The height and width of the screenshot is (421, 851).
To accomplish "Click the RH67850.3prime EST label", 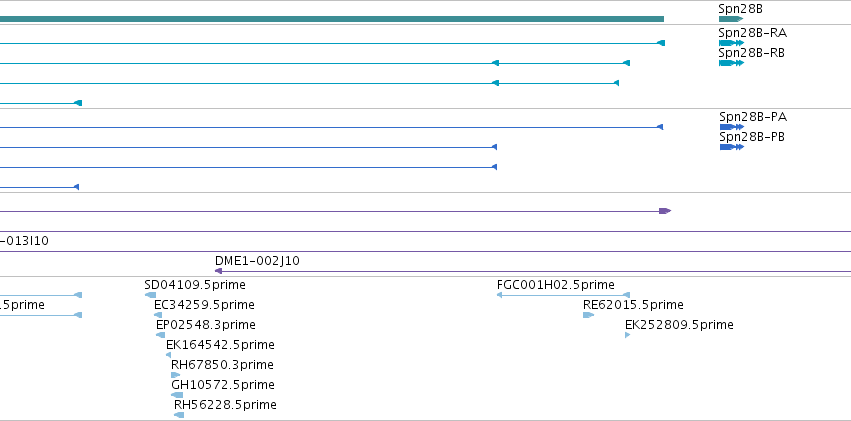I will pyautogui.click(x=222, y=365).
